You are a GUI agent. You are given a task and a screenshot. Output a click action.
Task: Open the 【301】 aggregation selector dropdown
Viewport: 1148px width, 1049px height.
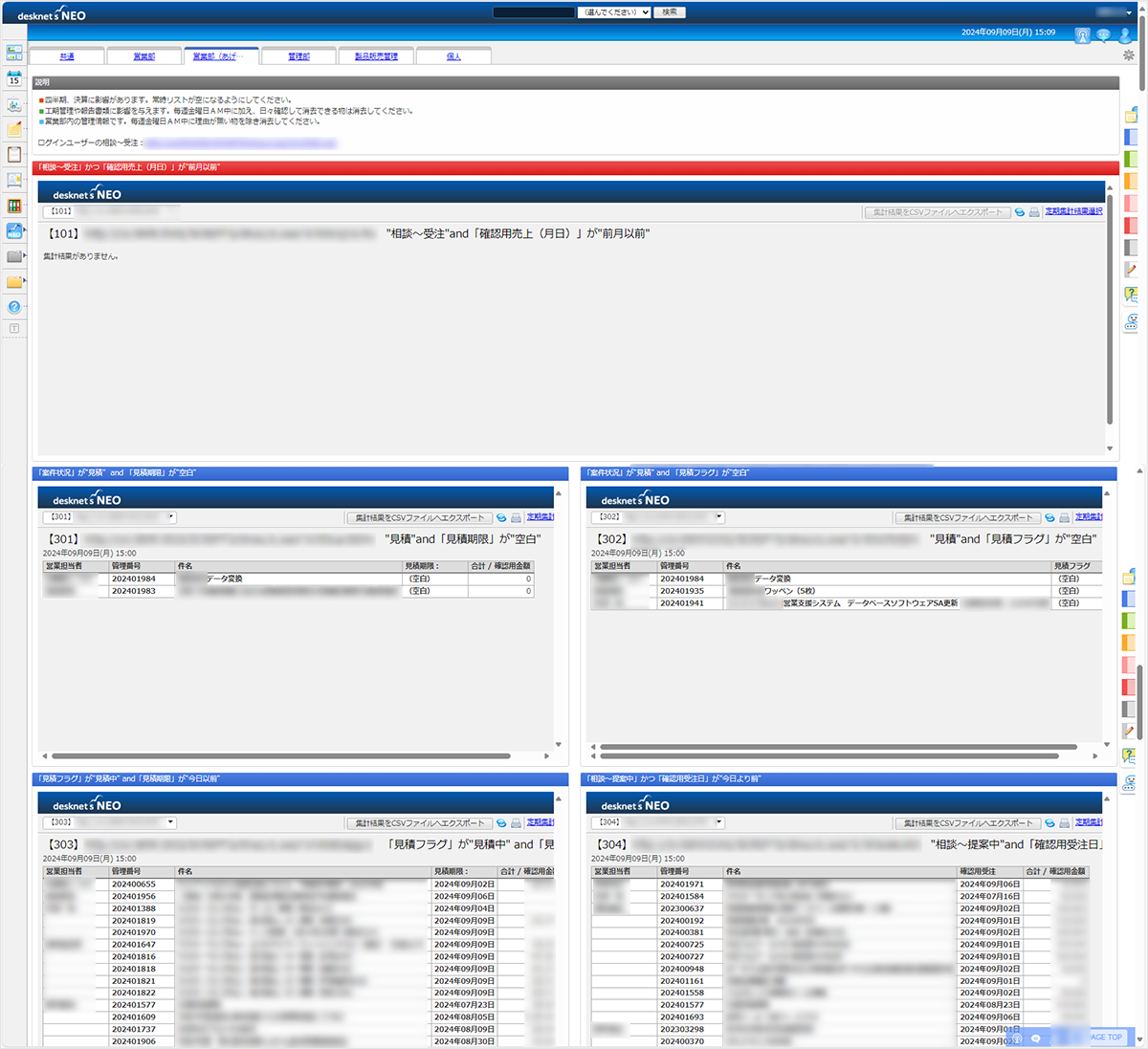[x=109, y=517]
